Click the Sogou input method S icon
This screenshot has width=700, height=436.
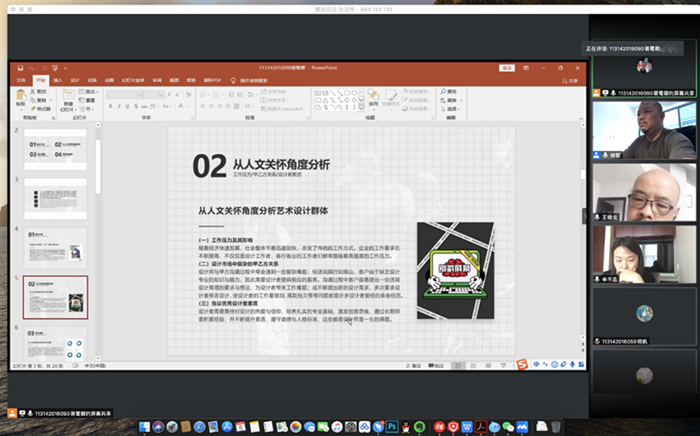(x=520, y=362)
